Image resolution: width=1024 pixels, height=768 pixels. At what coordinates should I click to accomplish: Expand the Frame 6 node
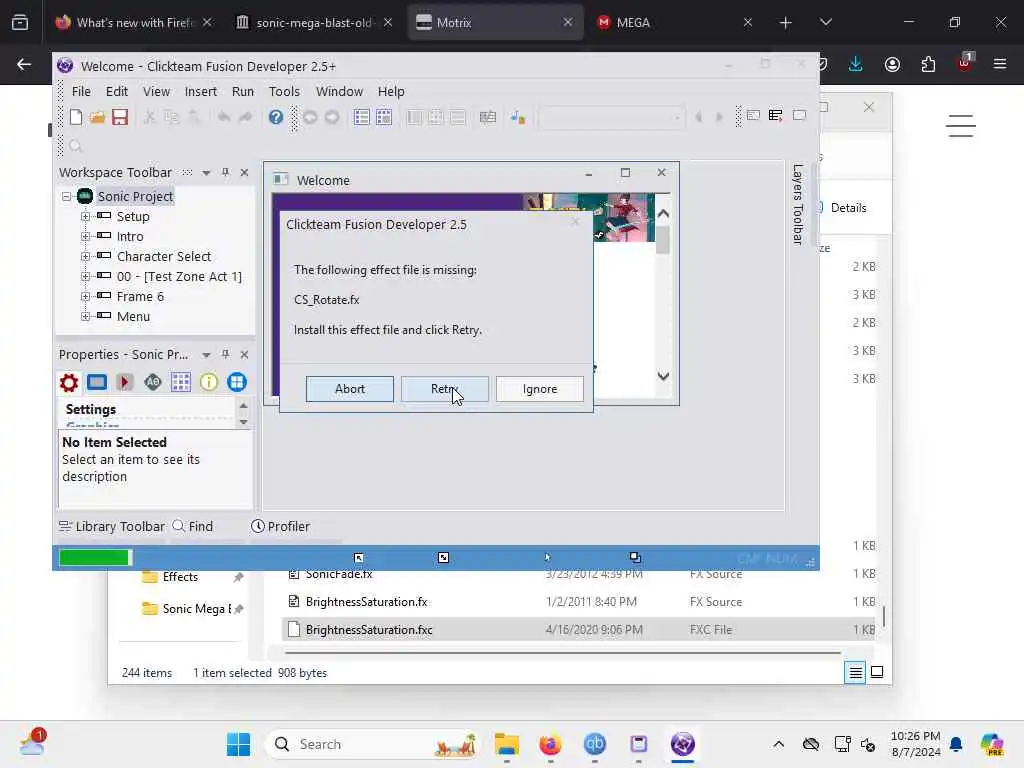pos(86,296)
